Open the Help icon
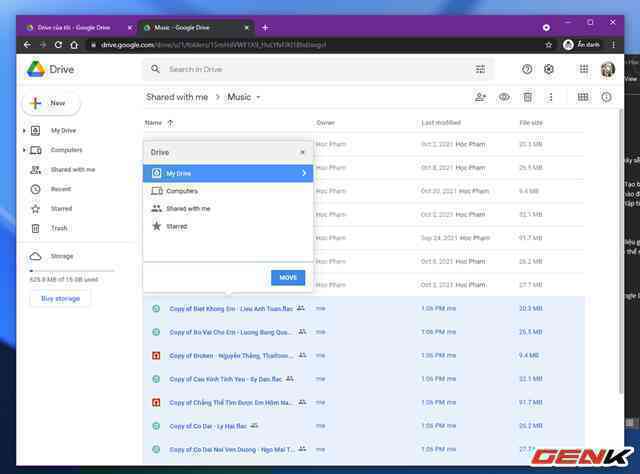 click(527, 69)
